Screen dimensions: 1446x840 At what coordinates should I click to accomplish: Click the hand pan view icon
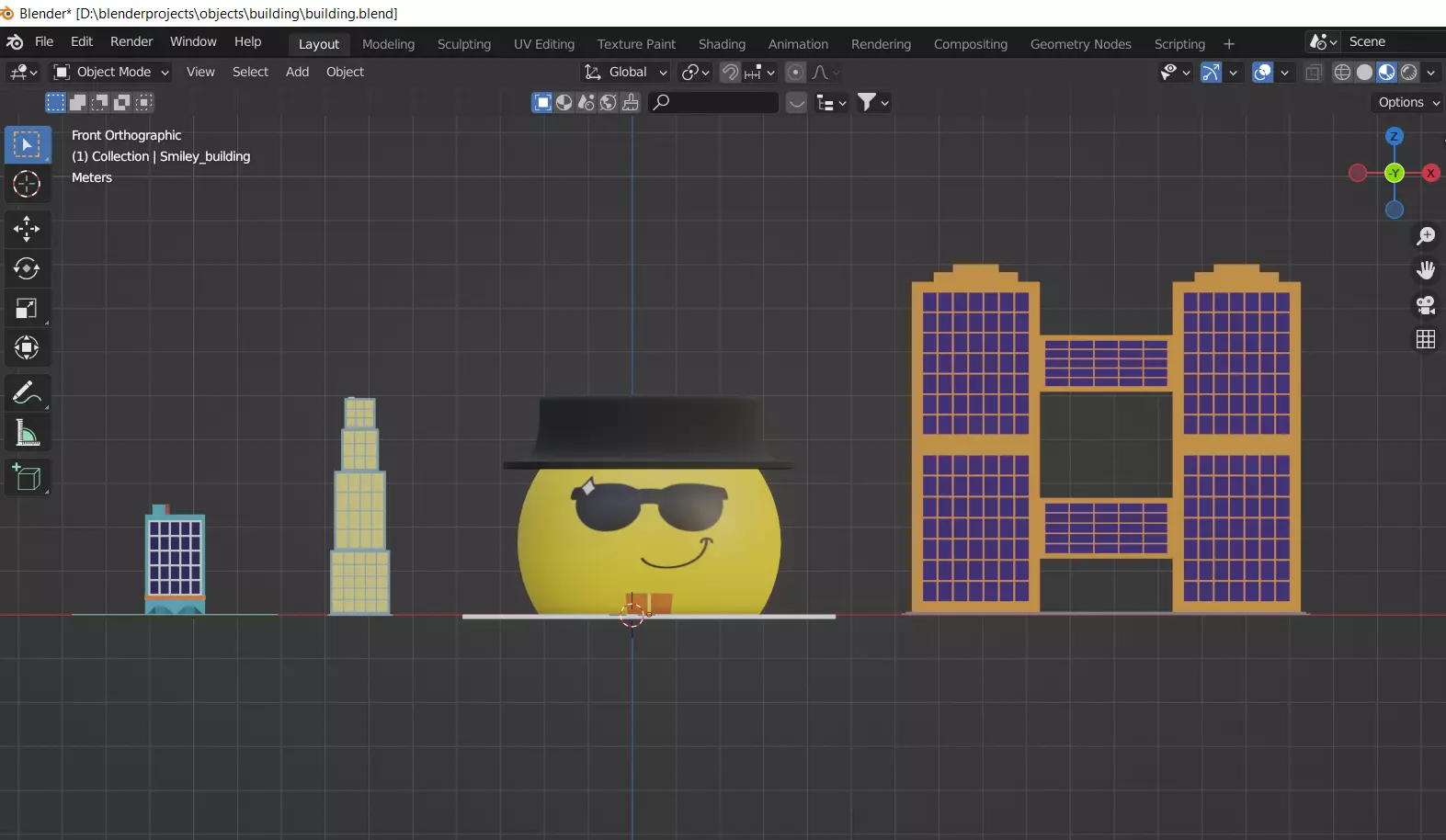[x=1425, y=270]
